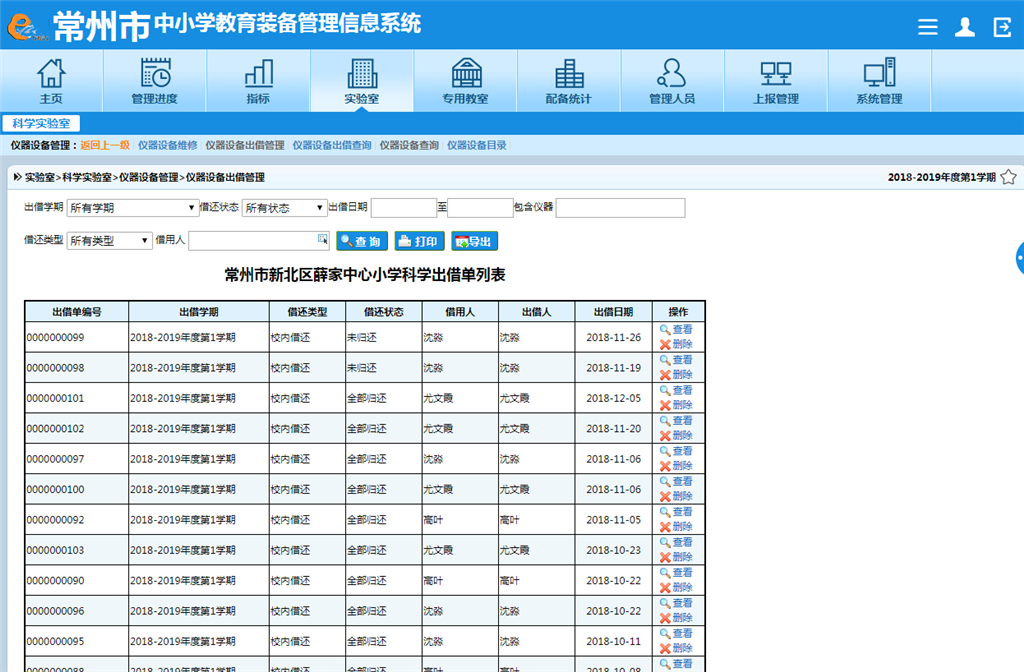This screenshot has height=672, width=1024.
Task: View loan record 0000000096
Action: pos(677,603)
